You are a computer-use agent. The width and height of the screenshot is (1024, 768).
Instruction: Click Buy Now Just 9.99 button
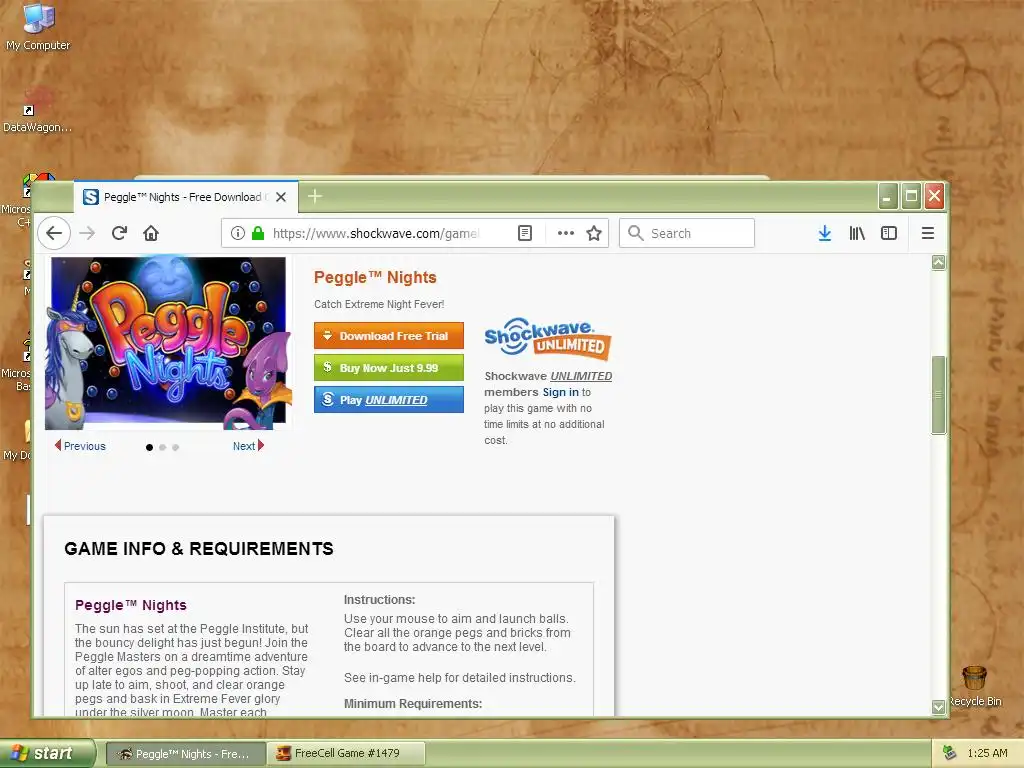(389, 368)
